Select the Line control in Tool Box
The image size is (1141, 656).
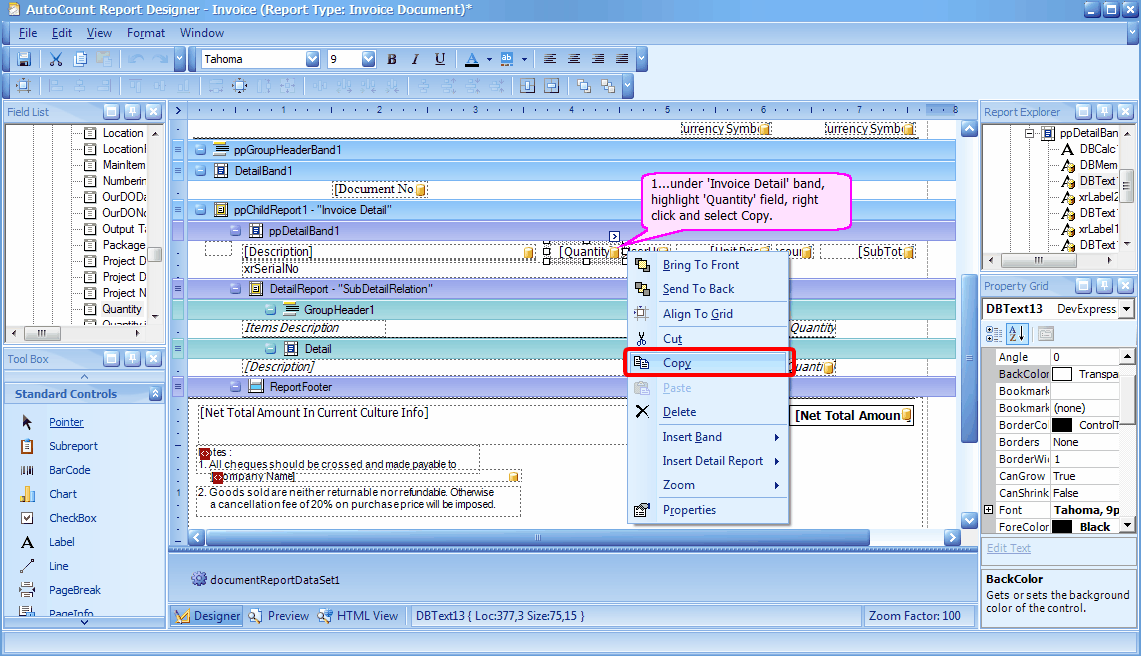click(58, 566)
